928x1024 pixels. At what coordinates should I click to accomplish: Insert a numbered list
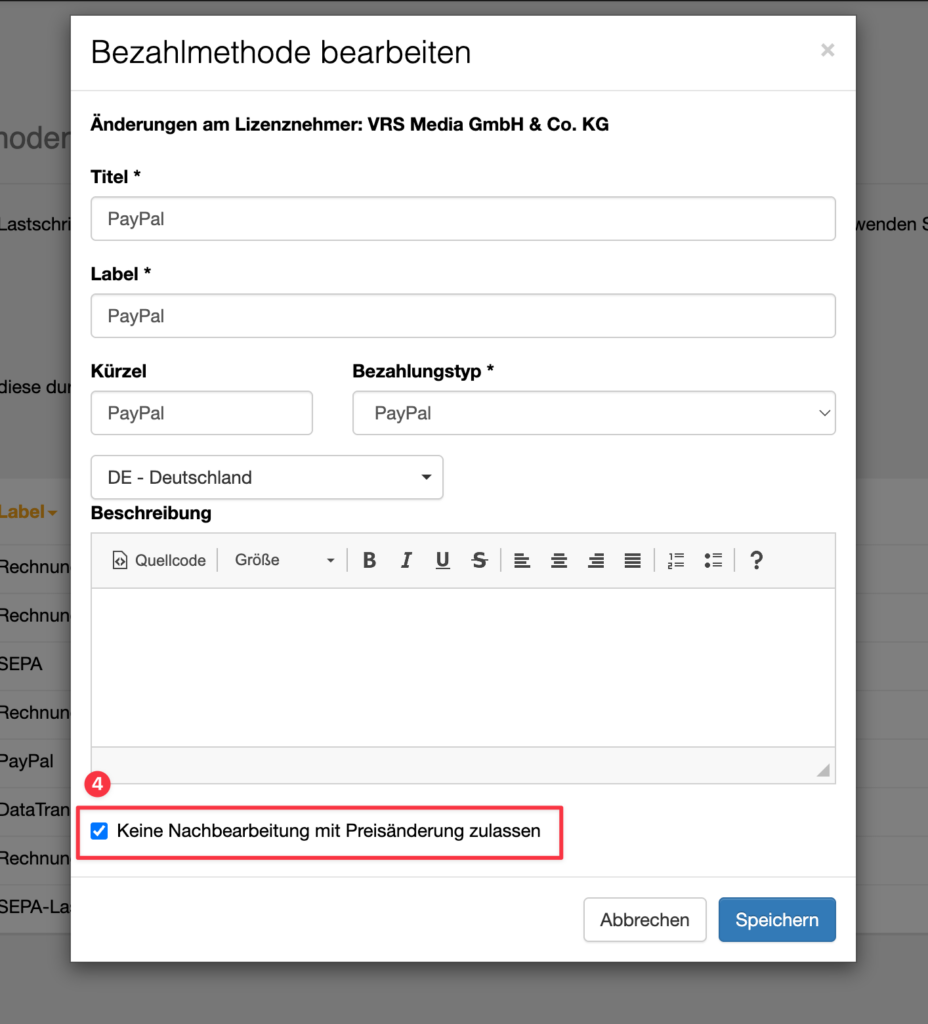[x=676, y=560]
